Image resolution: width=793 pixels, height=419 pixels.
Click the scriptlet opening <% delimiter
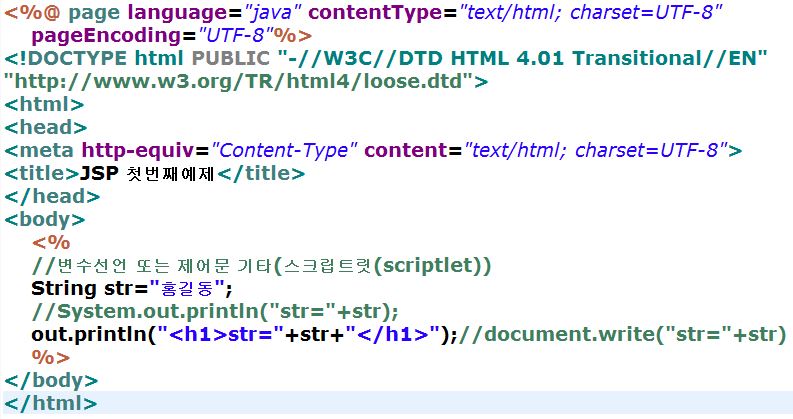pos(51,243)
